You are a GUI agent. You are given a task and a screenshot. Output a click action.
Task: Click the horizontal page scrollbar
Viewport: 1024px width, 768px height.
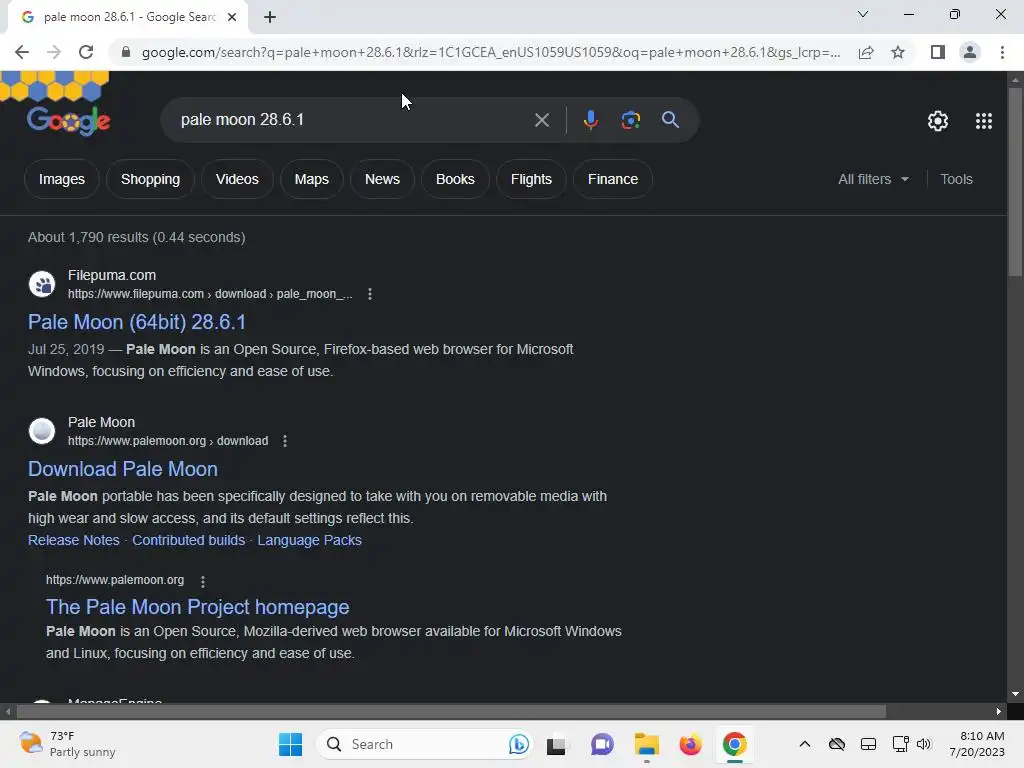[x=451, y=711]
